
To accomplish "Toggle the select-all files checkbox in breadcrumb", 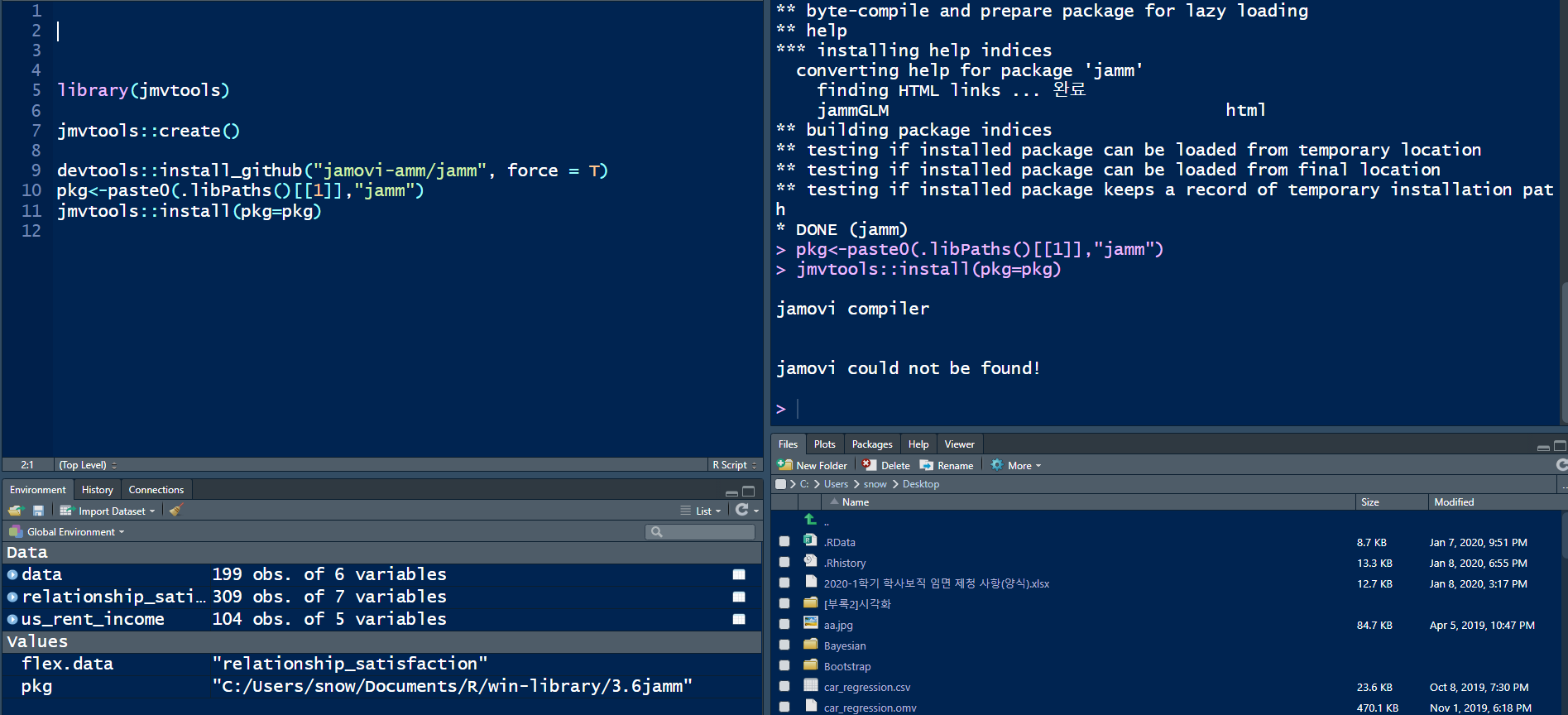I will (x=780, y=484).
